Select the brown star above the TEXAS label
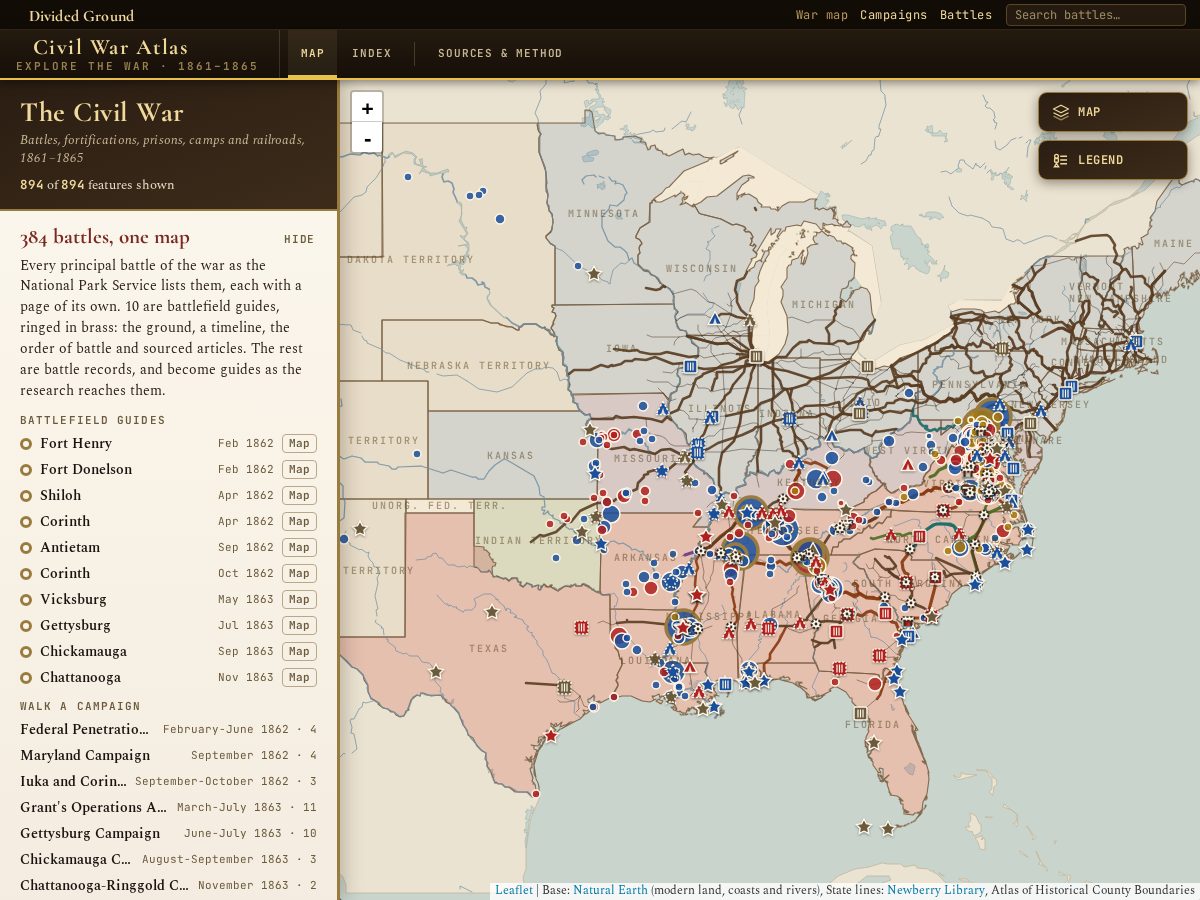The height and width of the screenshot is (900, 1200). click(492, 611)
